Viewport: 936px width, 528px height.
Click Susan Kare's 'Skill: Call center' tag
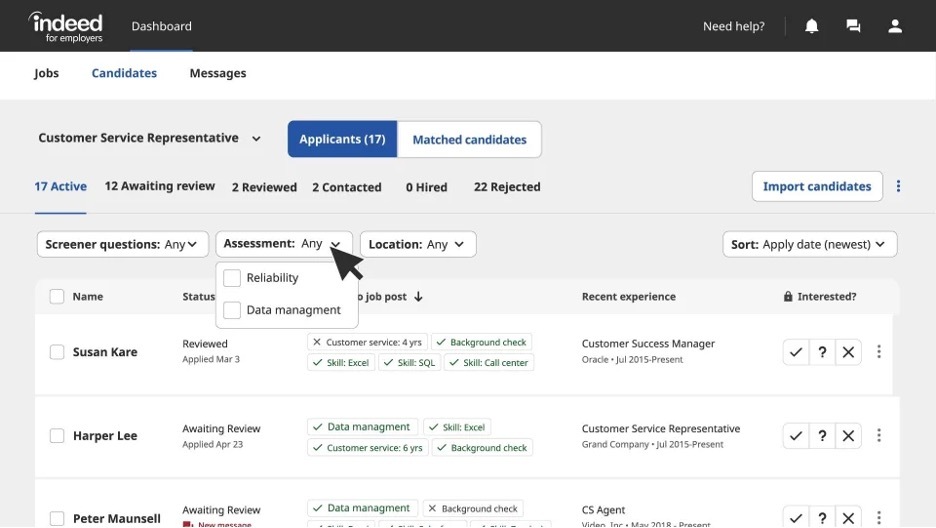[489, 362]
